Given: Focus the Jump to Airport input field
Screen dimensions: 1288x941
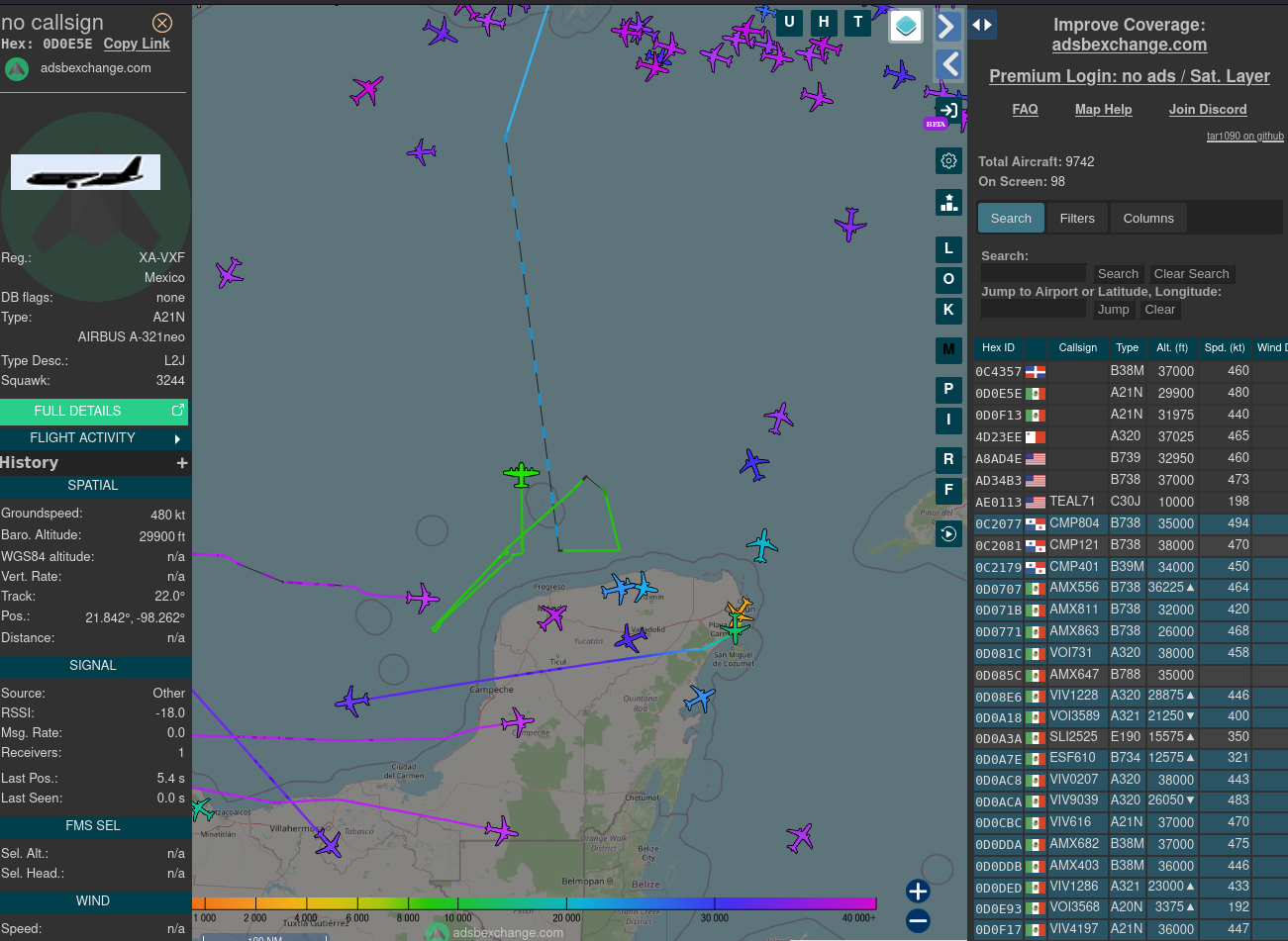Looking at the screenshot, I should pyautogui.click(x=1034, y=310).
